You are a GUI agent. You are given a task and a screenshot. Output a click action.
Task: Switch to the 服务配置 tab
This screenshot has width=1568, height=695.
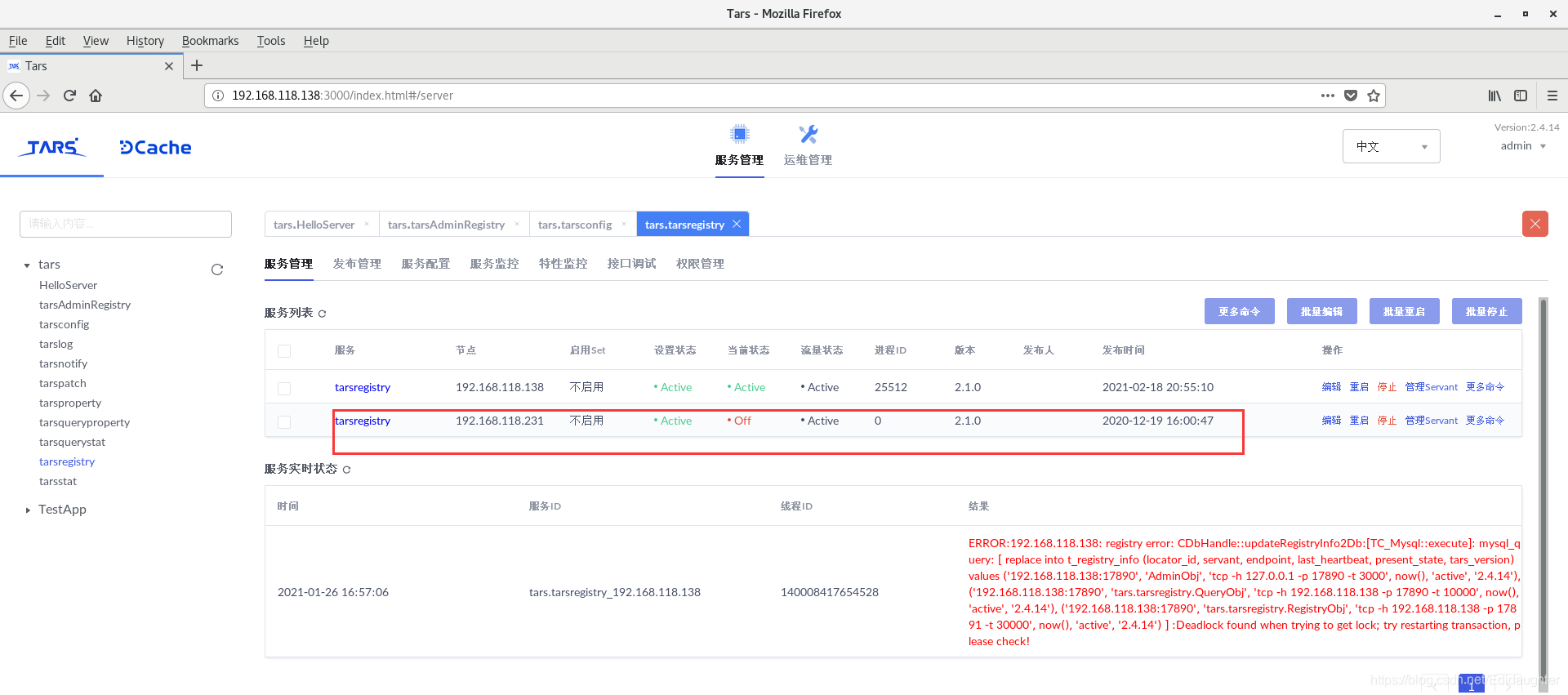pos(425,264)
